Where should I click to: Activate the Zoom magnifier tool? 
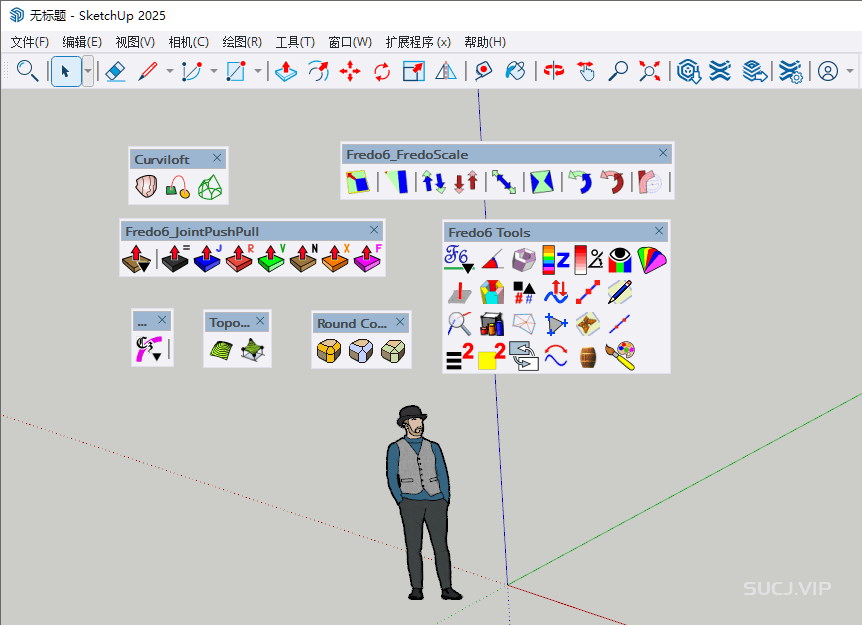618,71
